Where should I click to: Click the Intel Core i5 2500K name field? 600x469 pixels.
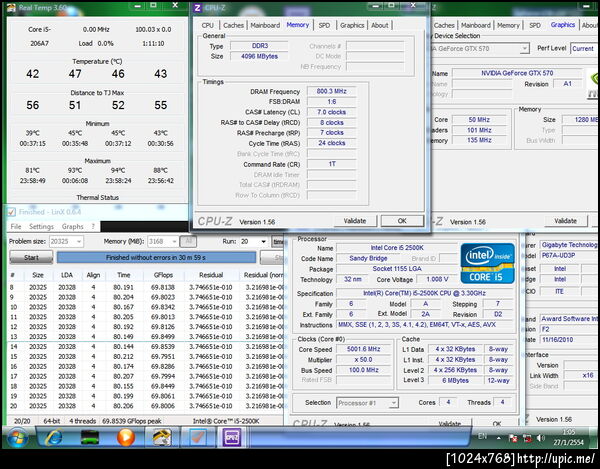[397, 248]
